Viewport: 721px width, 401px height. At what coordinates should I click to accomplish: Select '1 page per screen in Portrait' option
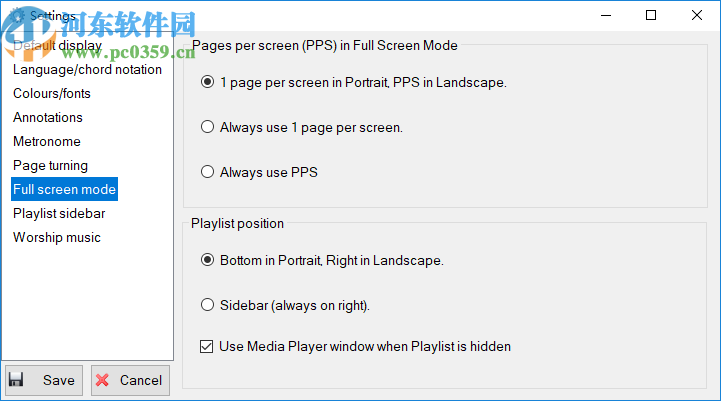(208, 83)
